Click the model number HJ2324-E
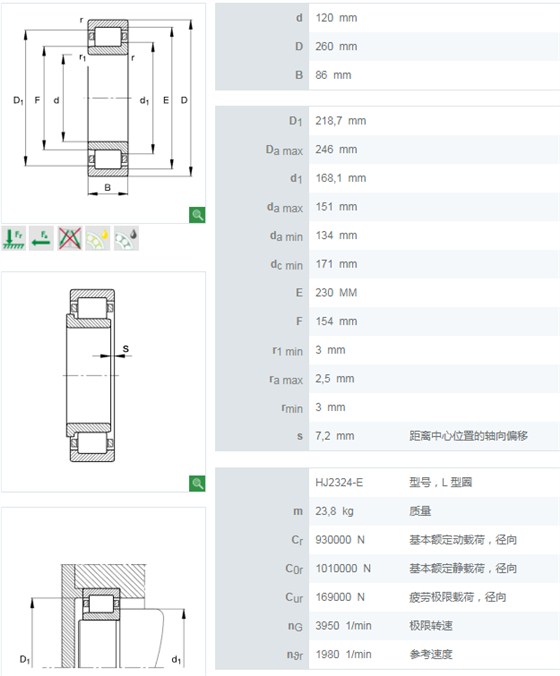560x676 pixels. pos(339,482)
